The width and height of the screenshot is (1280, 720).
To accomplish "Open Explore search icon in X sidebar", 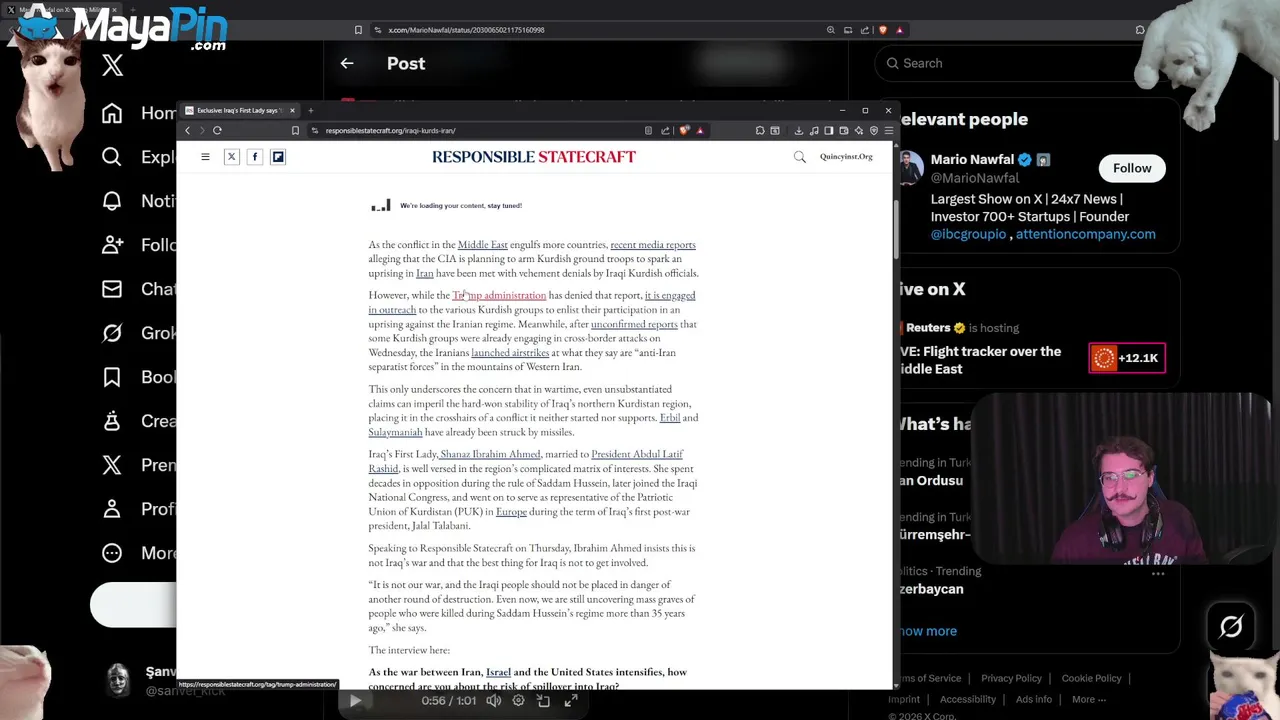I will coord(112,157).
